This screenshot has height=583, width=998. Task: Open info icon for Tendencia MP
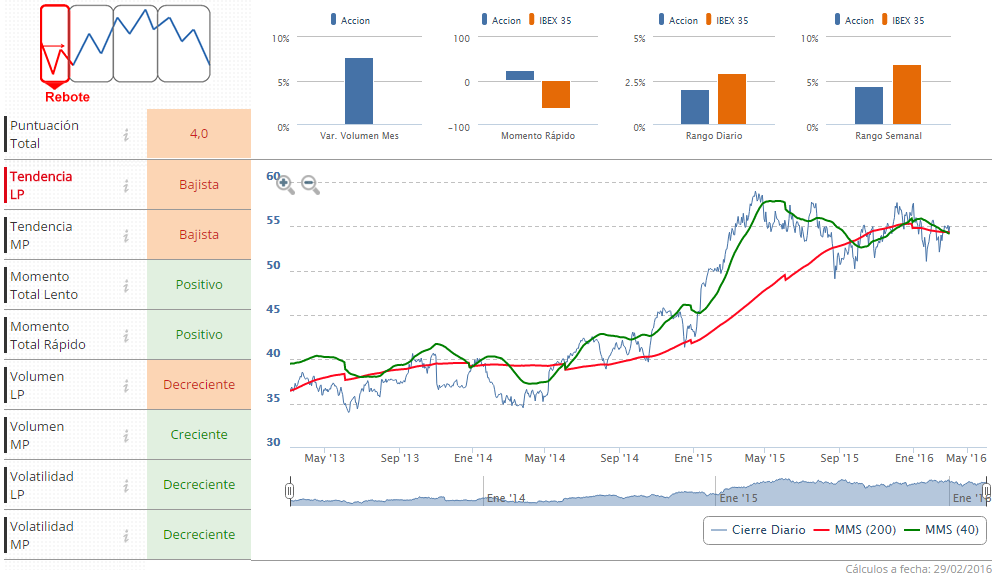tap(126, 235)
